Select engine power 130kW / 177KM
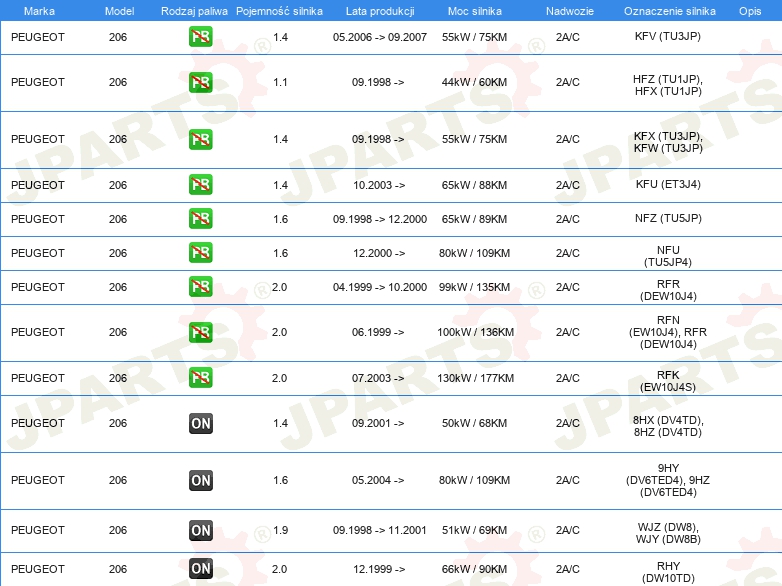This screenshot has height=586, width=782. [x=475, y=378]
